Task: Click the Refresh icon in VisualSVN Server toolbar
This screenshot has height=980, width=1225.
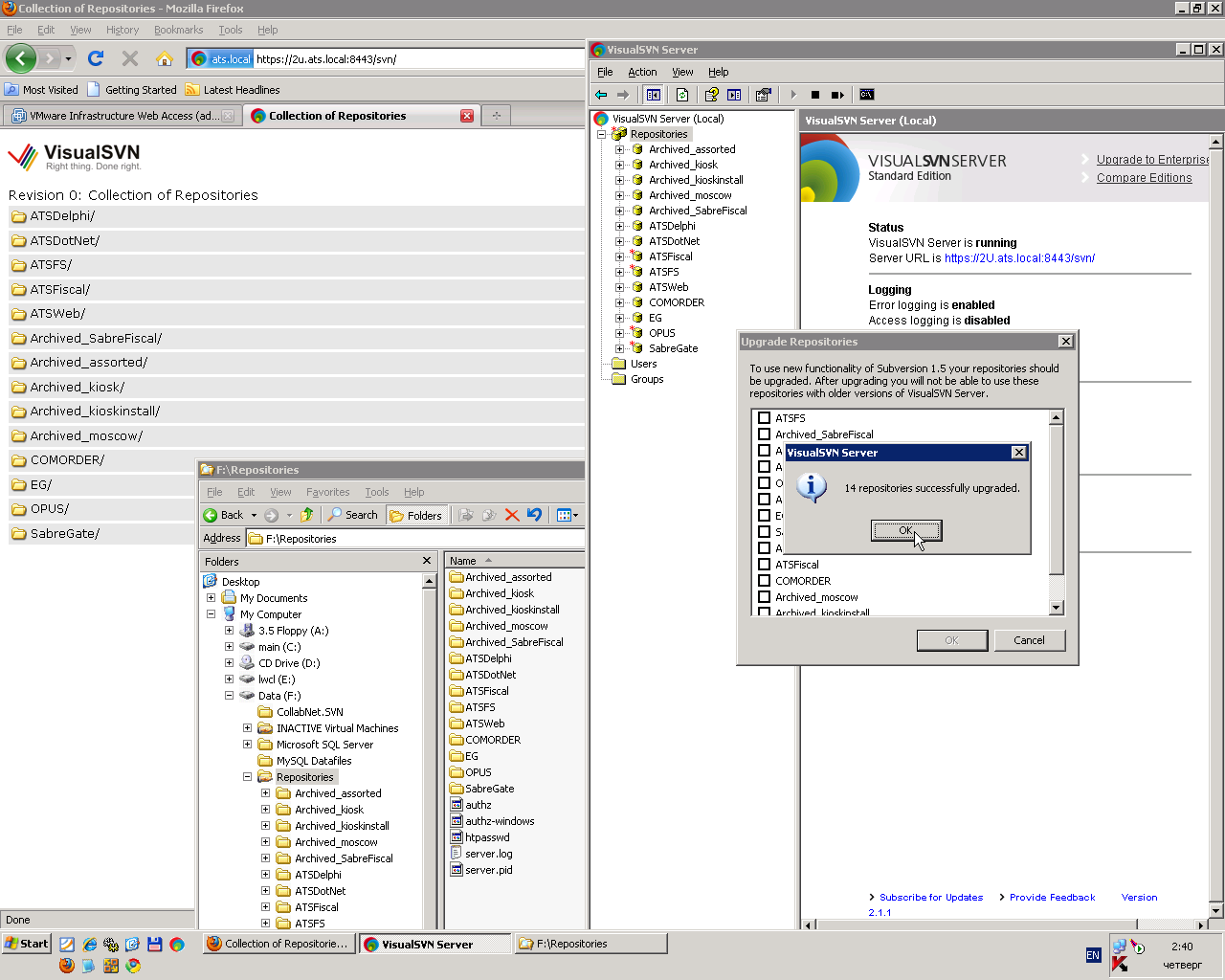Action: (x=682, y=95)
